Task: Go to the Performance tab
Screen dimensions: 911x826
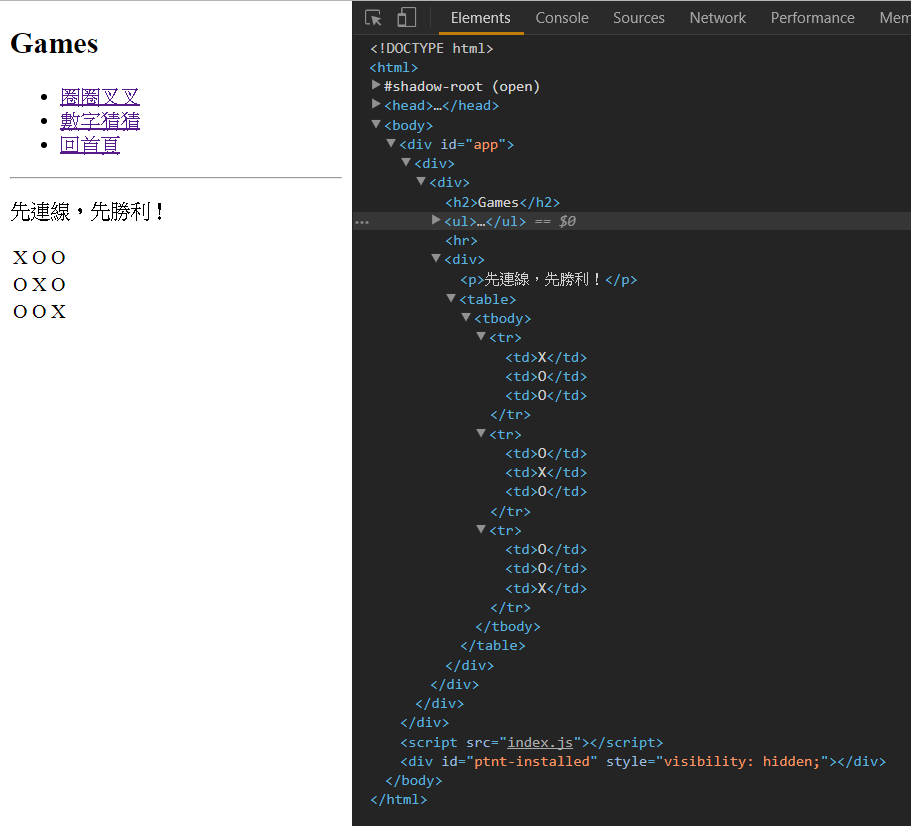Action: pos(812,18)
